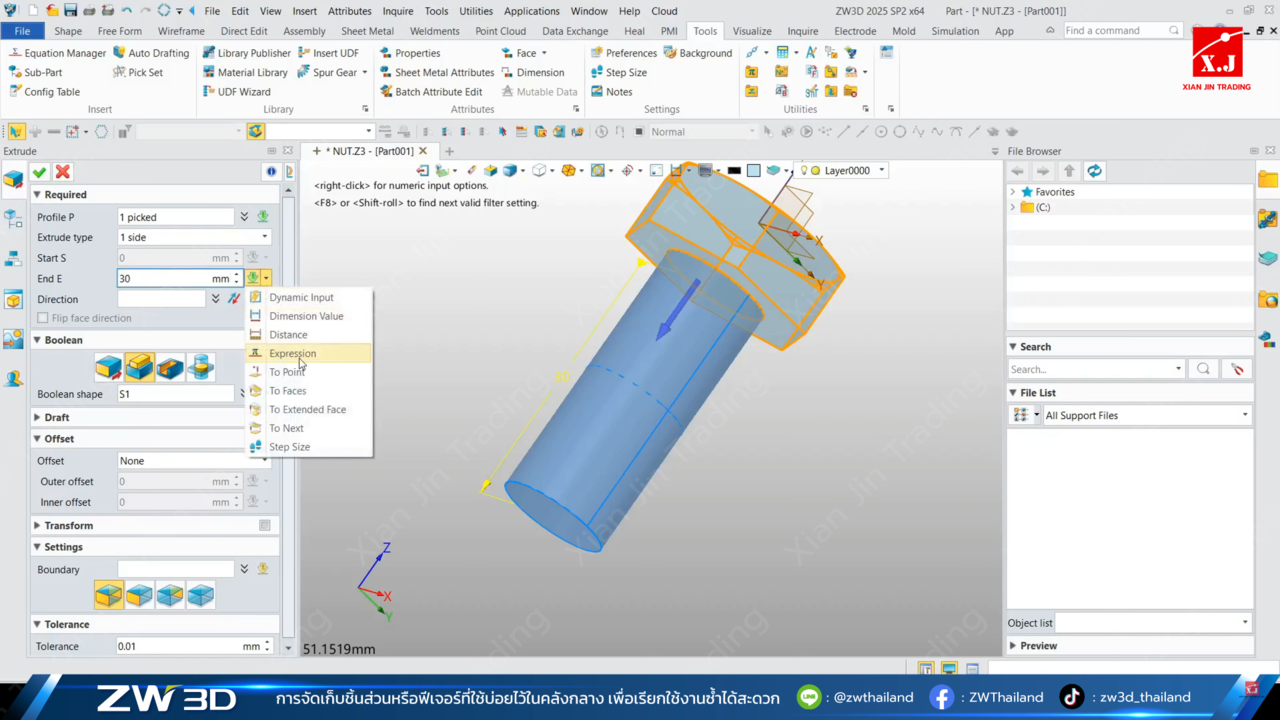Open the Equation Manager tool
Viewport: 1280px width, 720px height.
(x=56, y=53)
